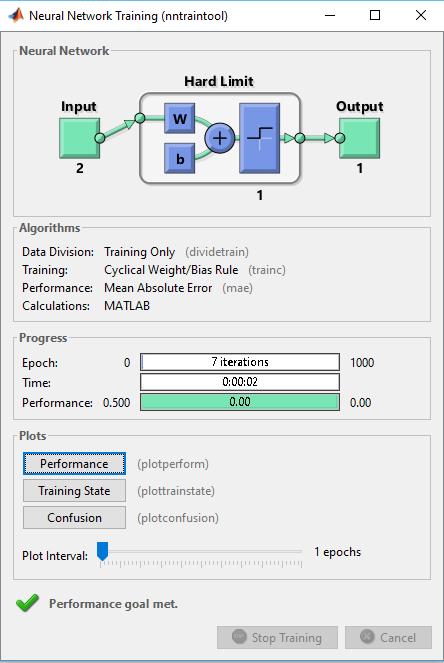Select the W weight block icon
The width and height of the screenshot is (444, 663).
click(x=180, y=118)
